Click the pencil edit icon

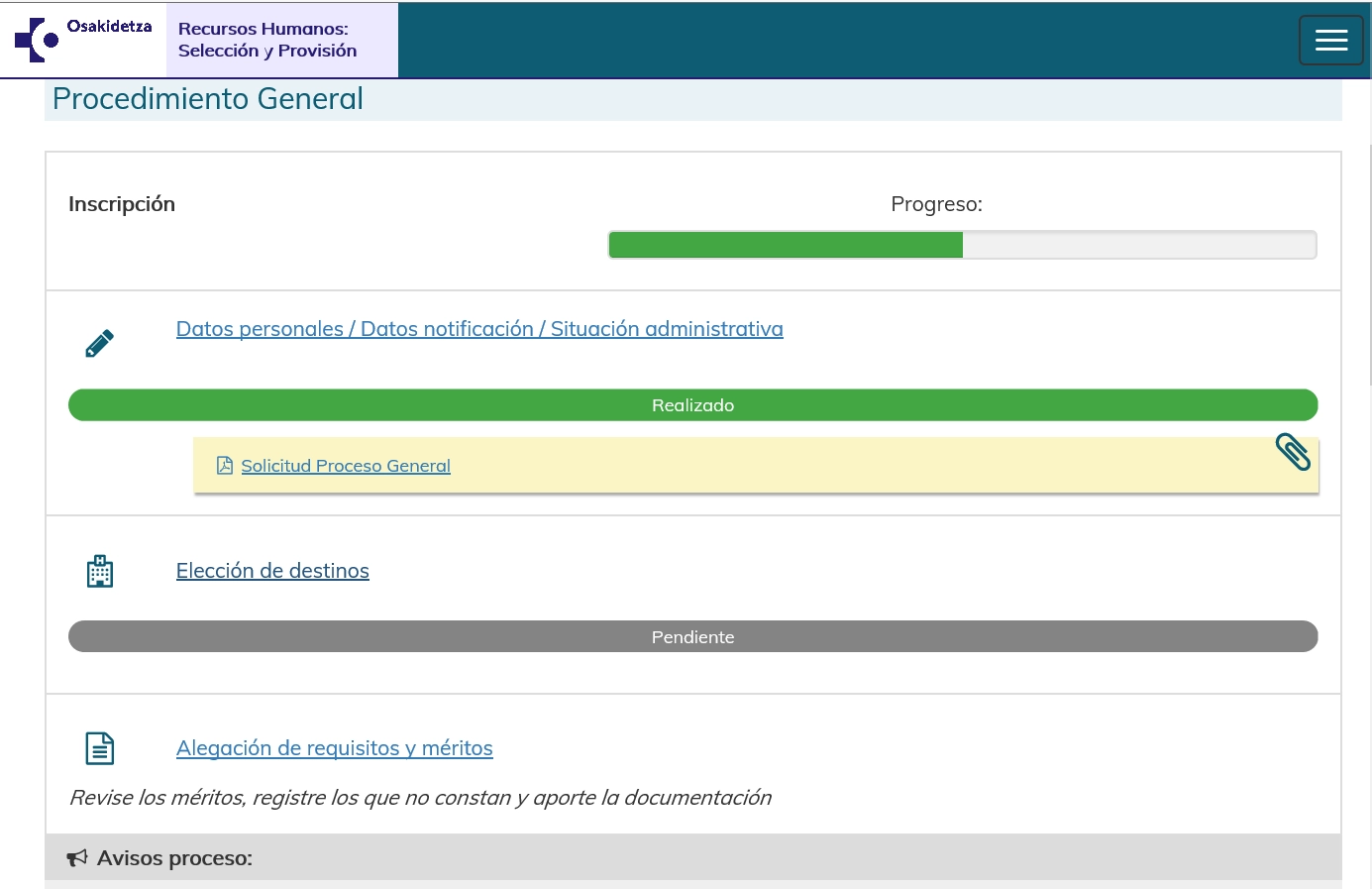pos(99,343)
